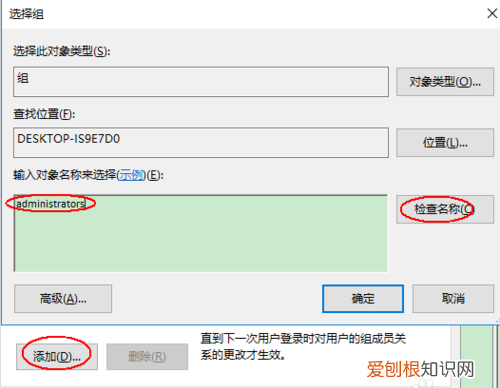500x388 pixels.
Task: Open the 高级(A)... options
Action: click(x=63, y=299)
